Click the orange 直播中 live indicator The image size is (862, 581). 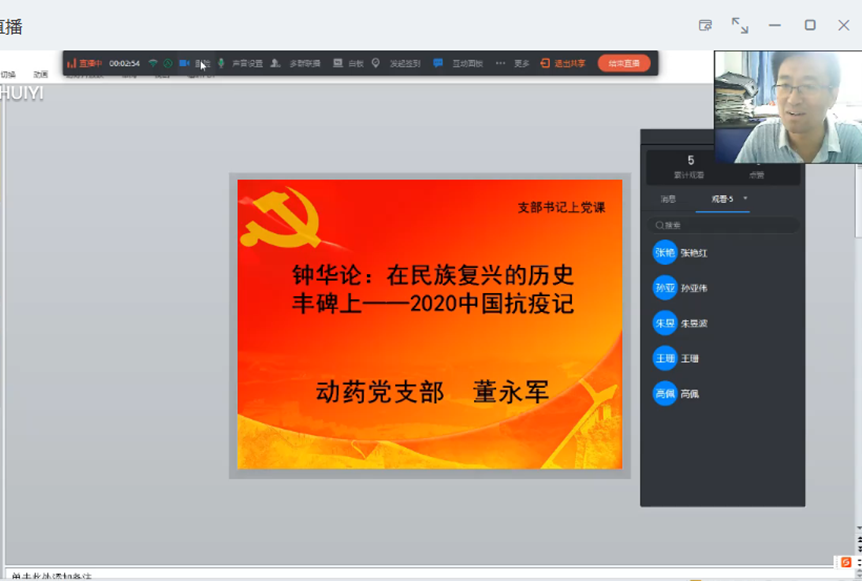pos(84,63)
